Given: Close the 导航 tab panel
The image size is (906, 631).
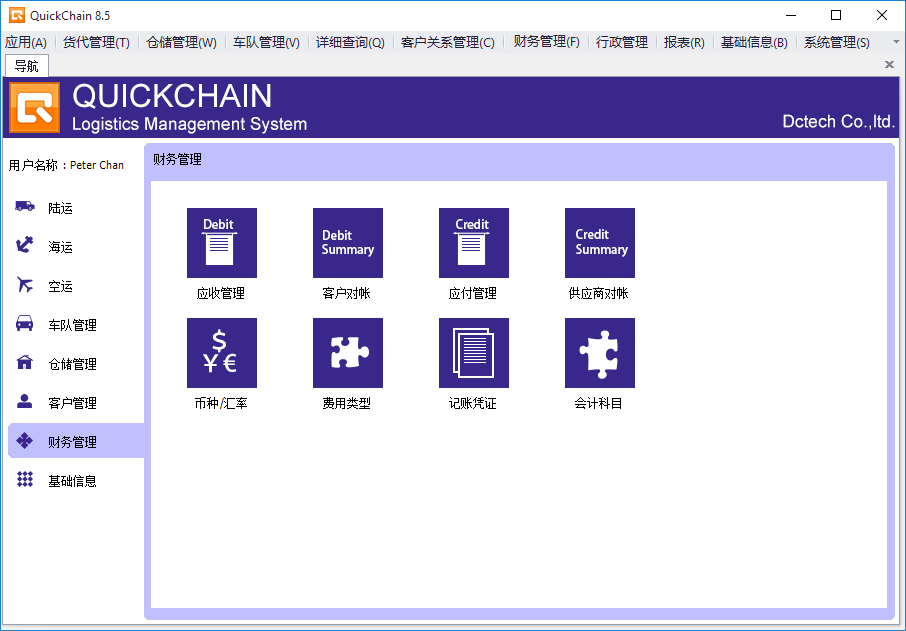Looking at the screenshot, I should coord(889,64).
